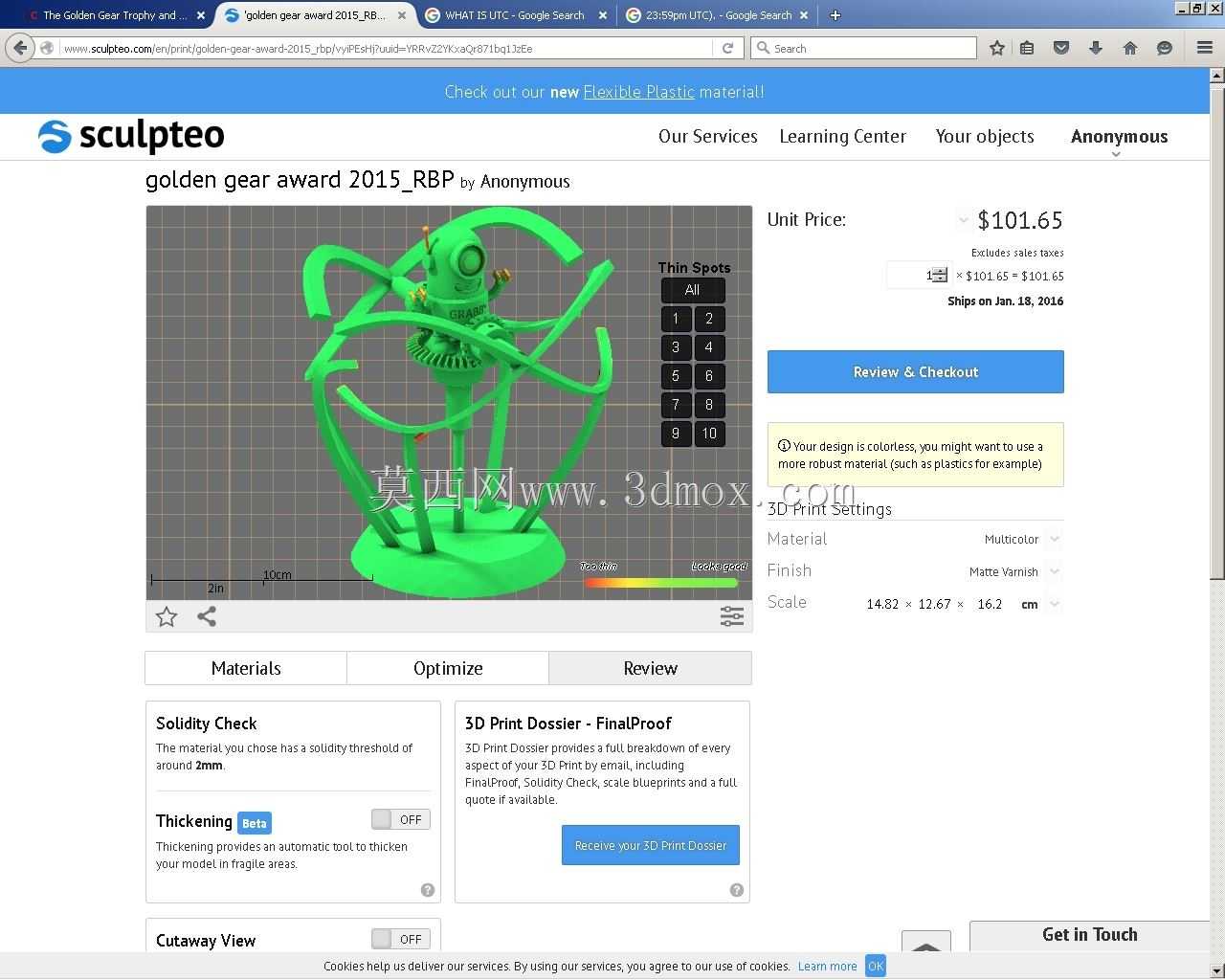
Task: Show thin spot number 8
Action: pyautogui.click(x=709, y=405)
